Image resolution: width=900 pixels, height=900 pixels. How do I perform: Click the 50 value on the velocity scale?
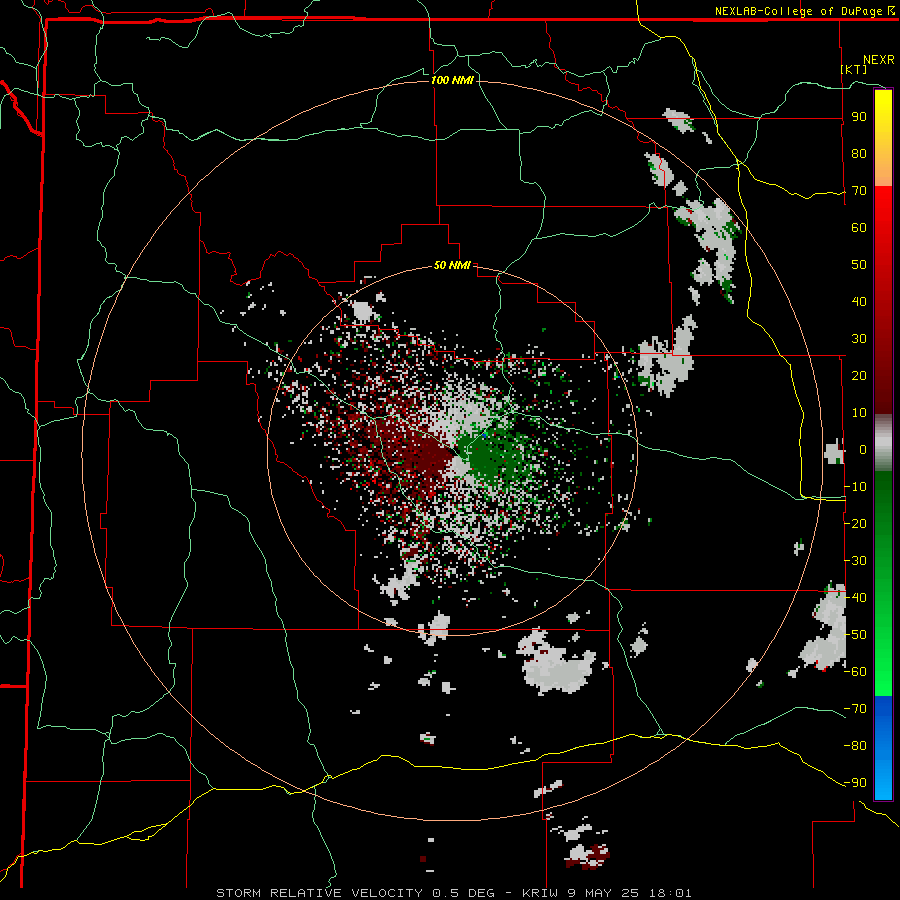click(859, 265)
